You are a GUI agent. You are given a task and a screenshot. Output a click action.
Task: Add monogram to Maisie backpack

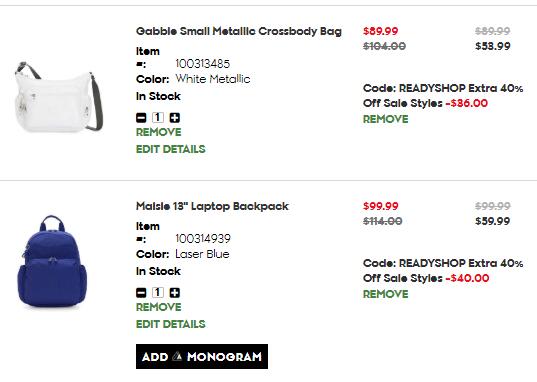pyautogui.click(x=202, y=357)
